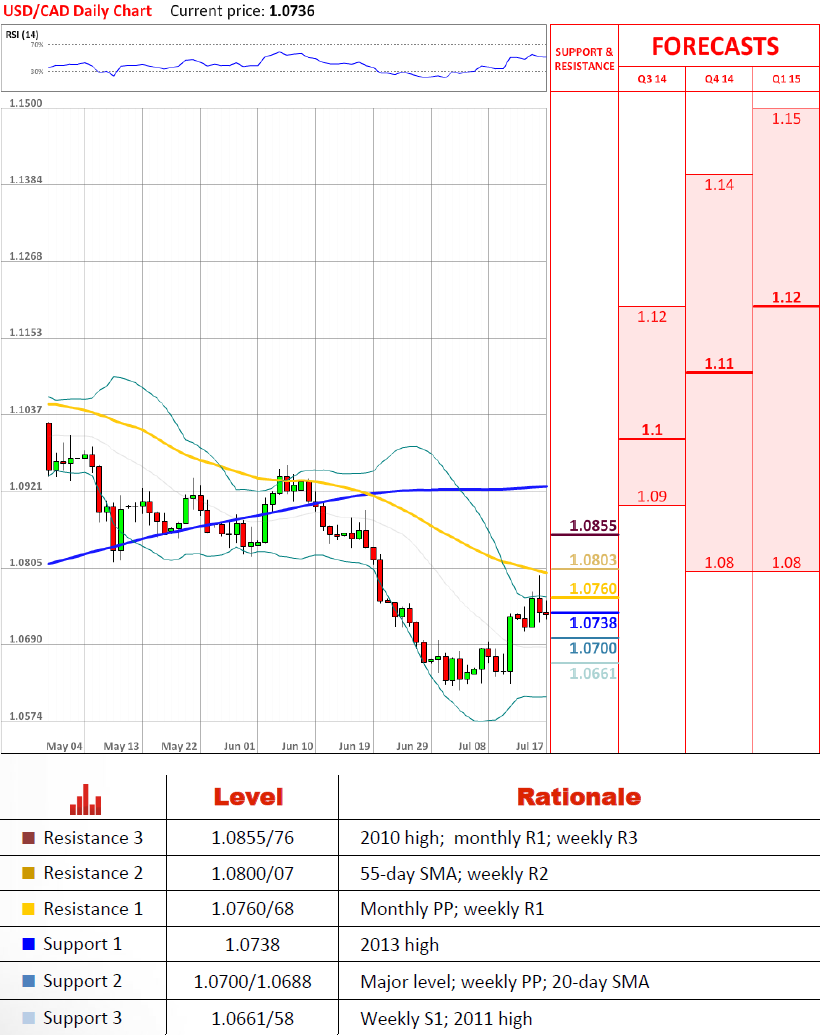Screen dimensions: 820x1035
Task: Click the bold 1.1 median in Q3 14
Action: [x=652, y=430]
